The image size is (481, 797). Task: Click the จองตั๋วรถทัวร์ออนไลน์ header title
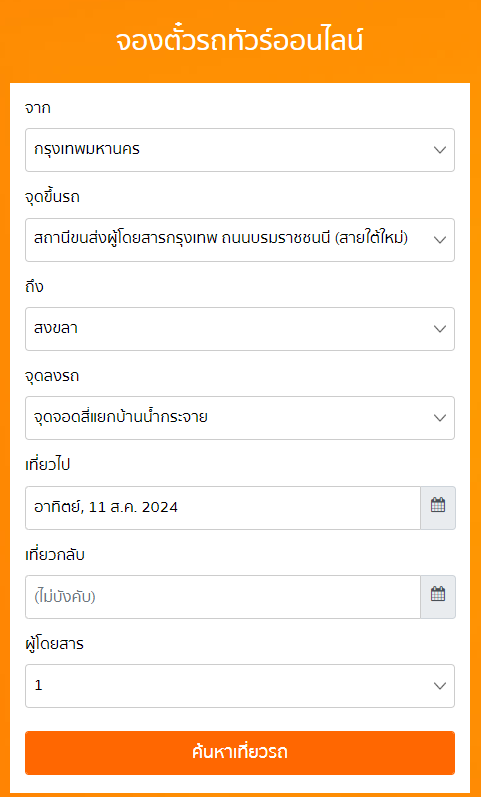240,42
